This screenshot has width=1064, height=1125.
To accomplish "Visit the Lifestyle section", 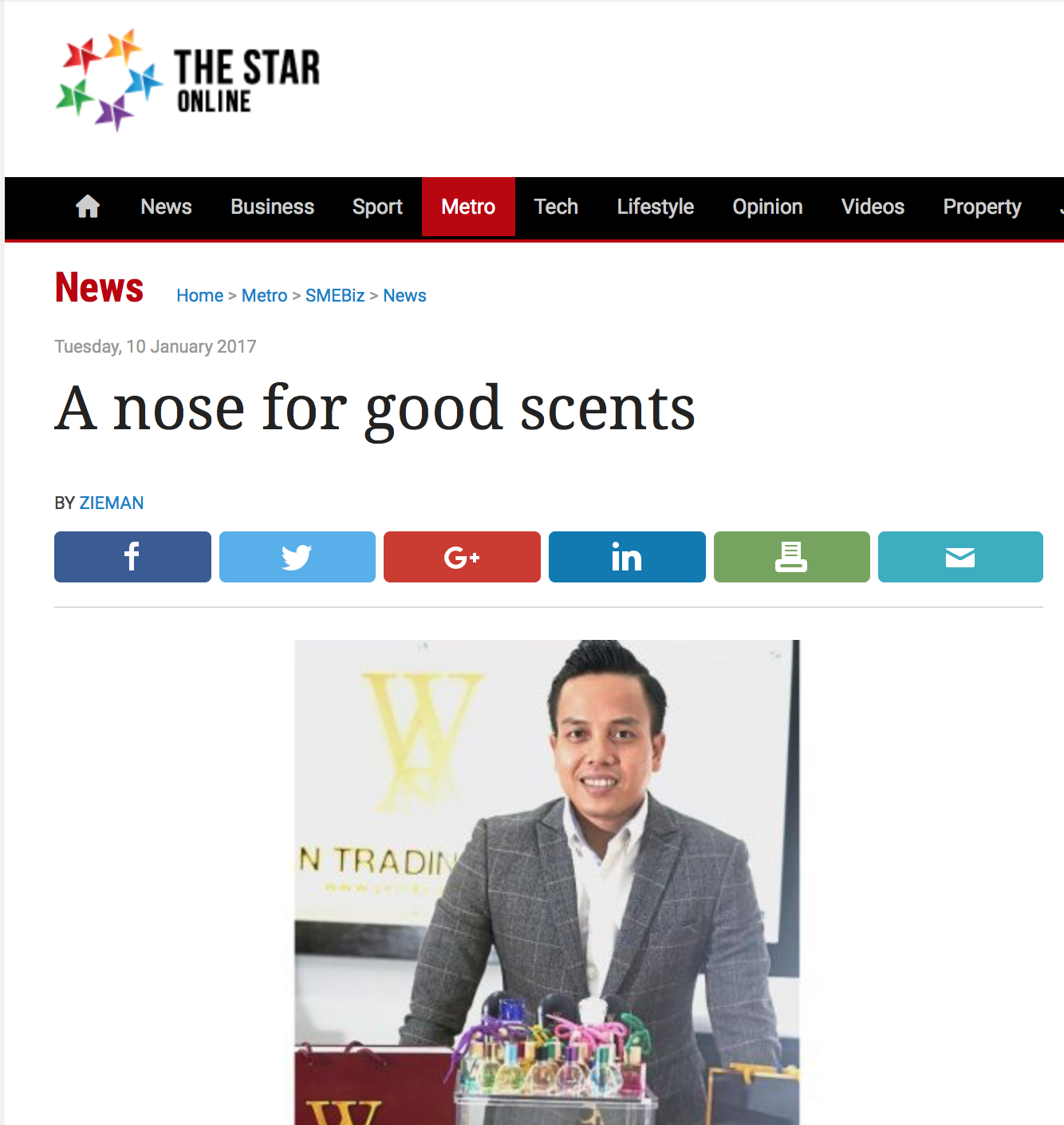I will 656,207.
